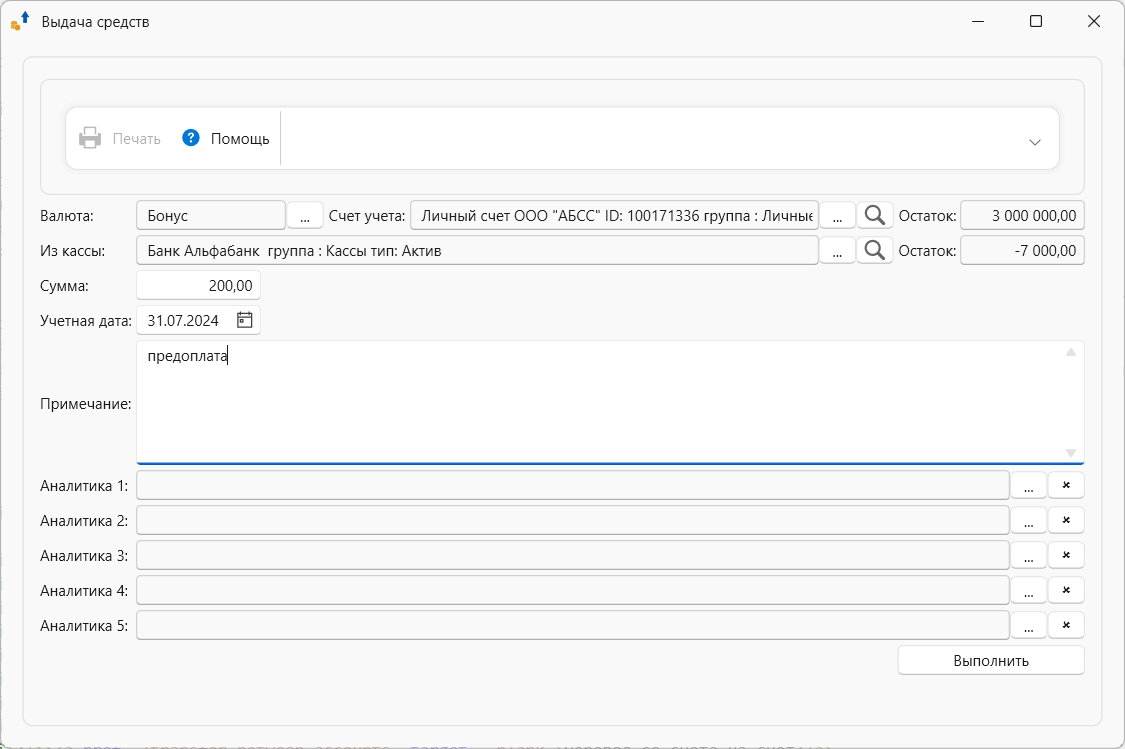Image resolution: width=1125 pixels, height=749 pixels.
Task: Open browse button for Из кассы
Action: point(837,250)
